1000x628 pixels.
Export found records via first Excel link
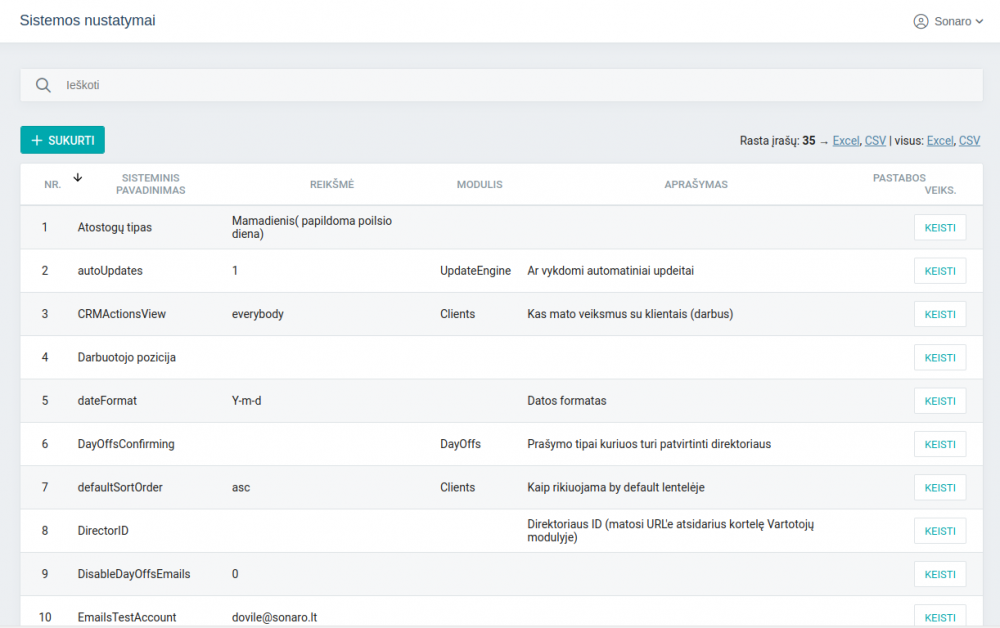846,141
